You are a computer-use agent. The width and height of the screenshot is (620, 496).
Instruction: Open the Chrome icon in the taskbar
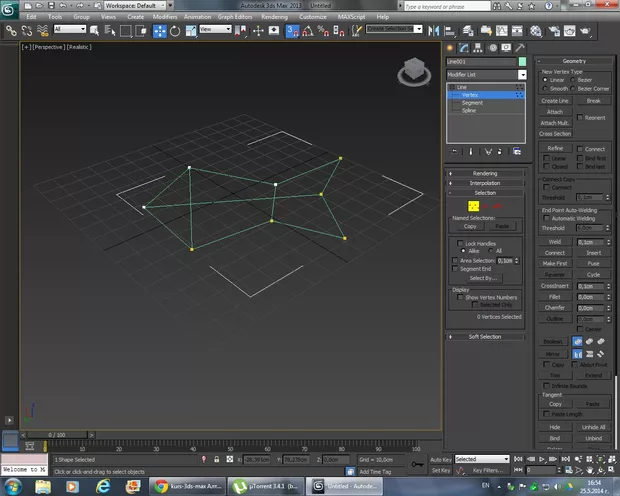tap(161, 486)
